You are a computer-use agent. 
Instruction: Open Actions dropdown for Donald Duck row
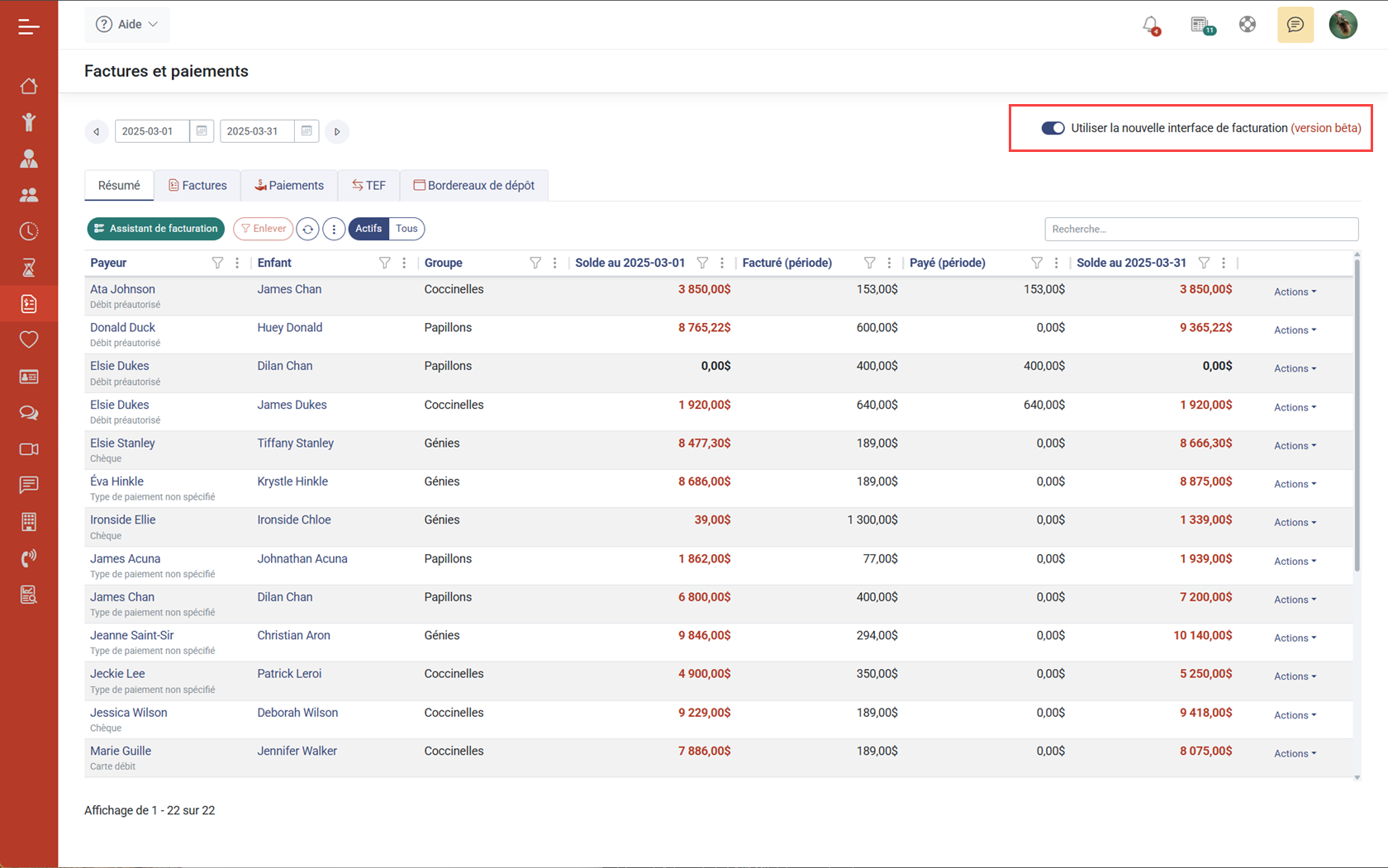1294,330
